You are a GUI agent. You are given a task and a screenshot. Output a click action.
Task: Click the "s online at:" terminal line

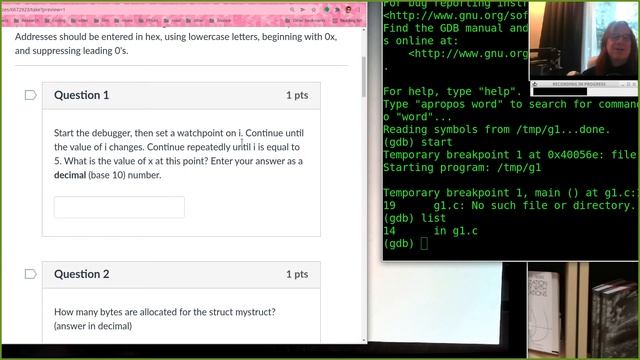tap(420, 41)
